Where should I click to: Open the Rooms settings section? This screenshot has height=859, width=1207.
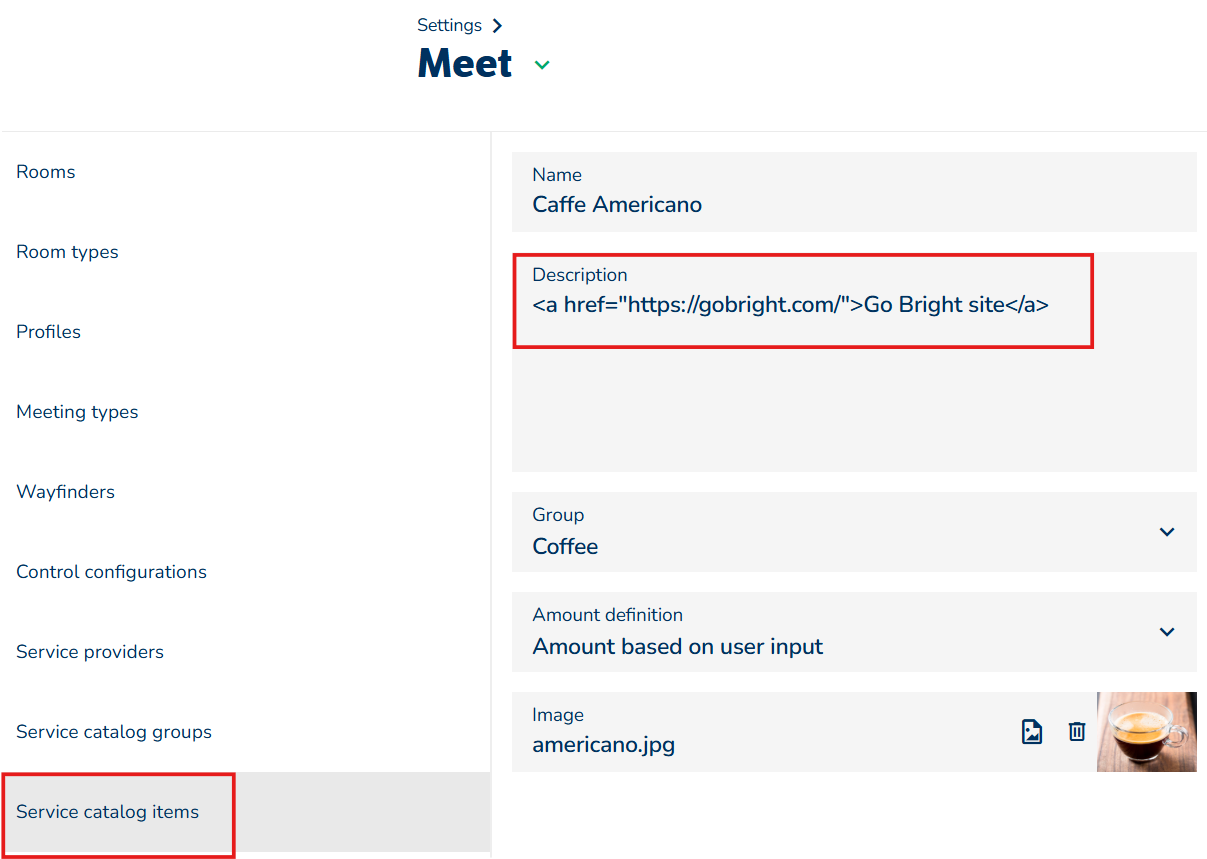tap(46, 172)
